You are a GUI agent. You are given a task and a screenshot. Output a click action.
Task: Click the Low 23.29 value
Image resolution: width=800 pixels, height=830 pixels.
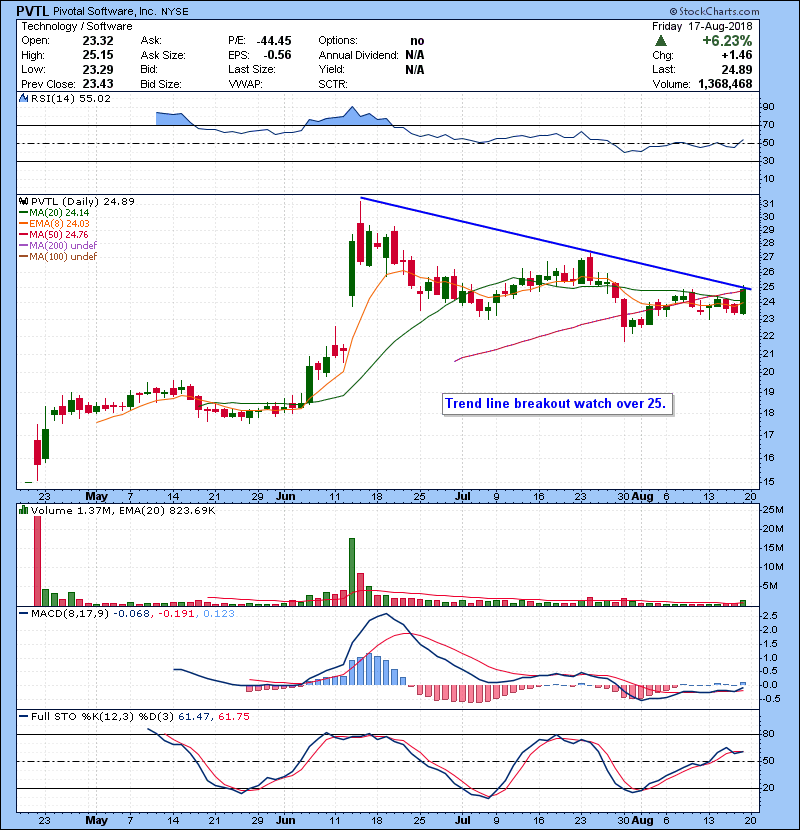coord(98,69)
